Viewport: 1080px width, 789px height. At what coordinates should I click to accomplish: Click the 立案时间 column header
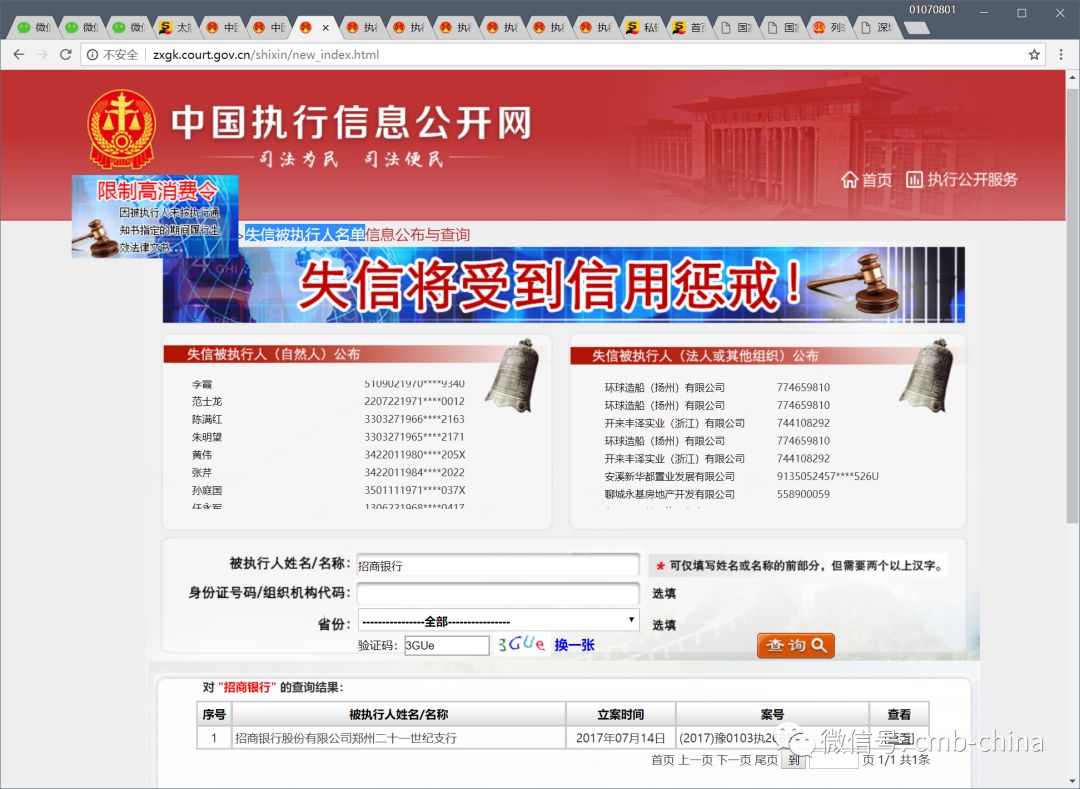coord(621,715)
